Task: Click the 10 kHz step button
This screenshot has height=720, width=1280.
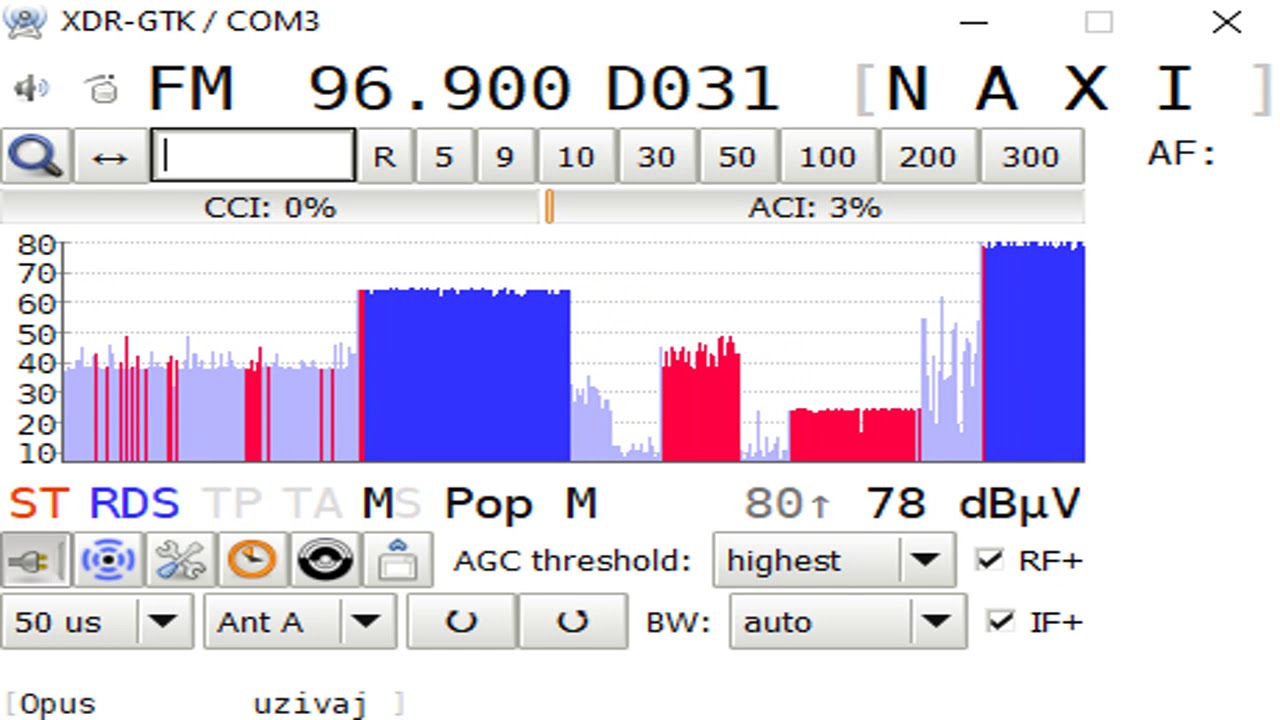Action: pos(576,156)
